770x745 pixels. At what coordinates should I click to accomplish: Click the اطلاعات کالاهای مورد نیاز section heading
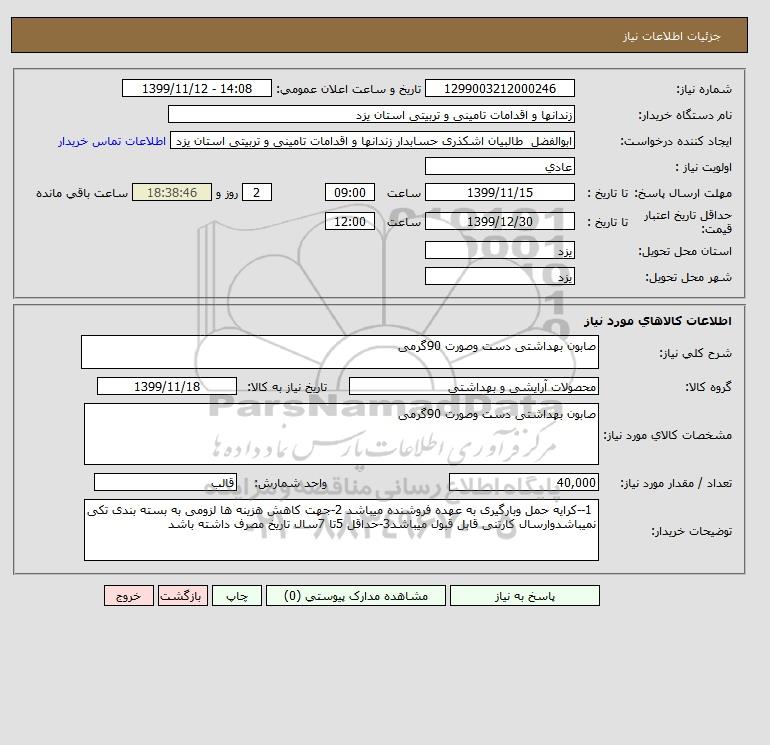tap(658, 321)
